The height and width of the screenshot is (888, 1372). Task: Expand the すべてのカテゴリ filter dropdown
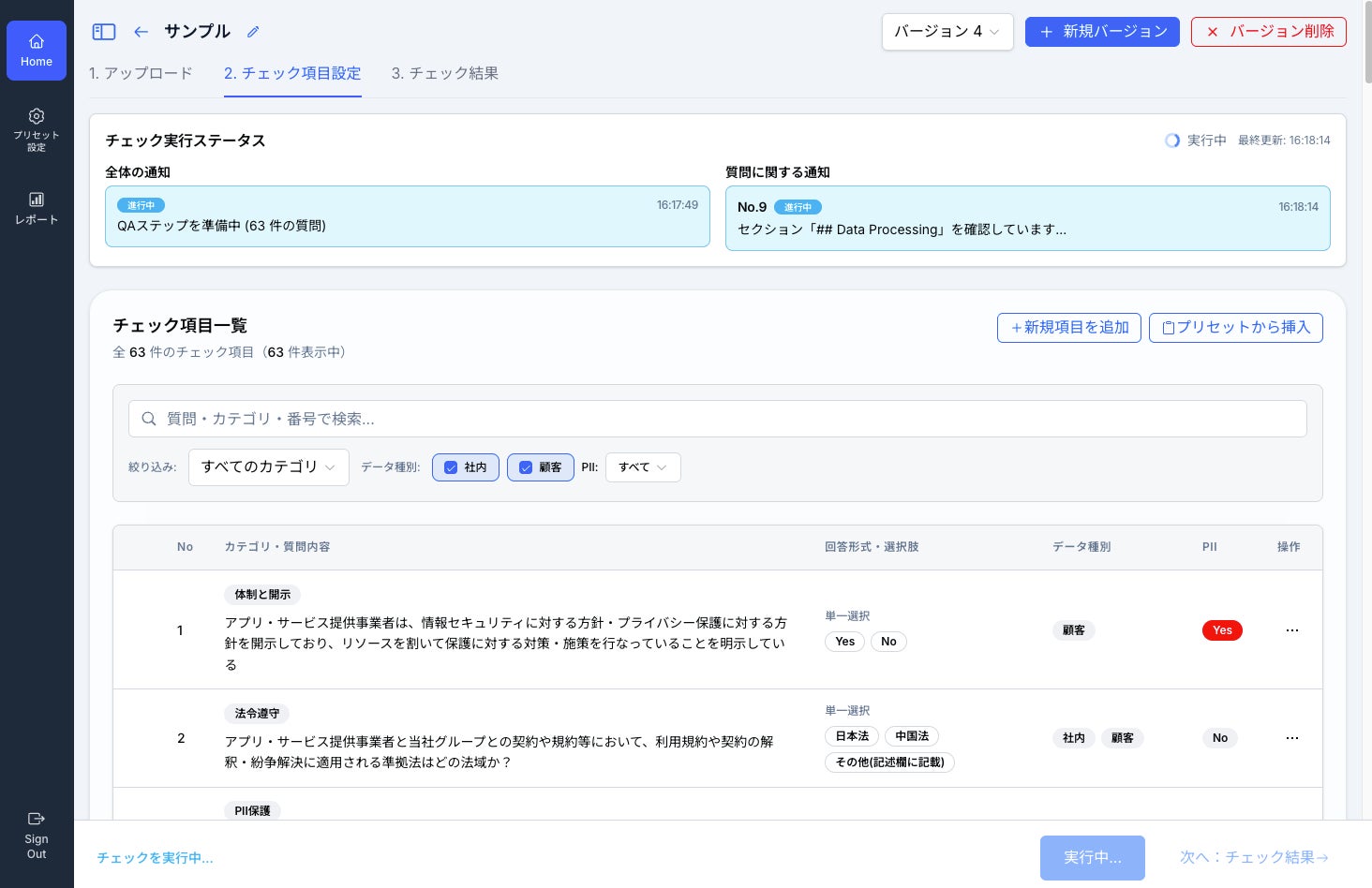point(268,467)
